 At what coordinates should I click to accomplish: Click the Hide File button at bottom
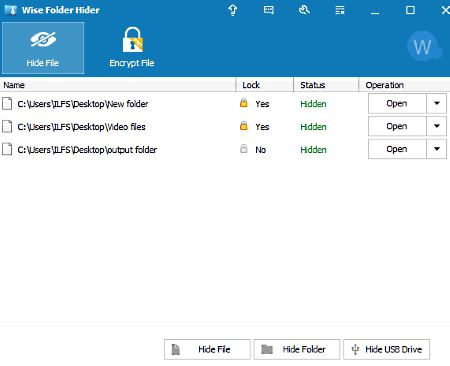[207, 349]
